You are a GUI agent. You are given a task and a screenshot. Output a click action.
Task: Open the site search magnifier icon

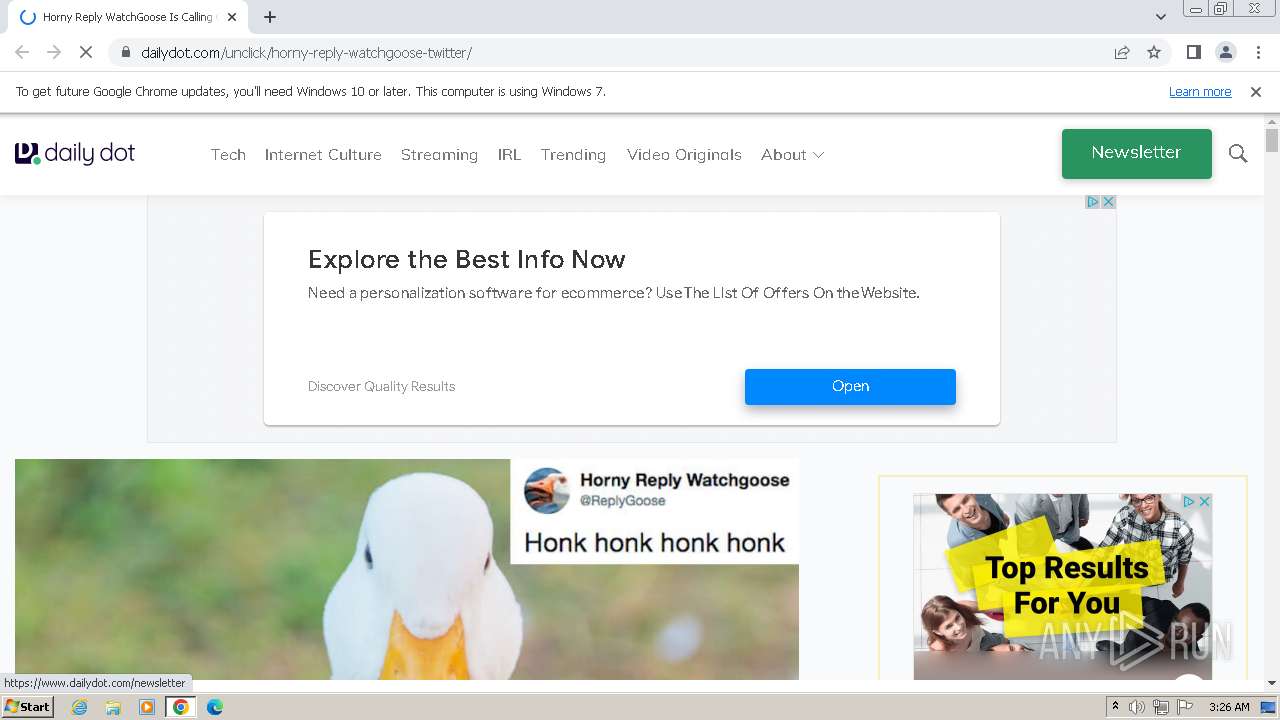click(1238, 153)
